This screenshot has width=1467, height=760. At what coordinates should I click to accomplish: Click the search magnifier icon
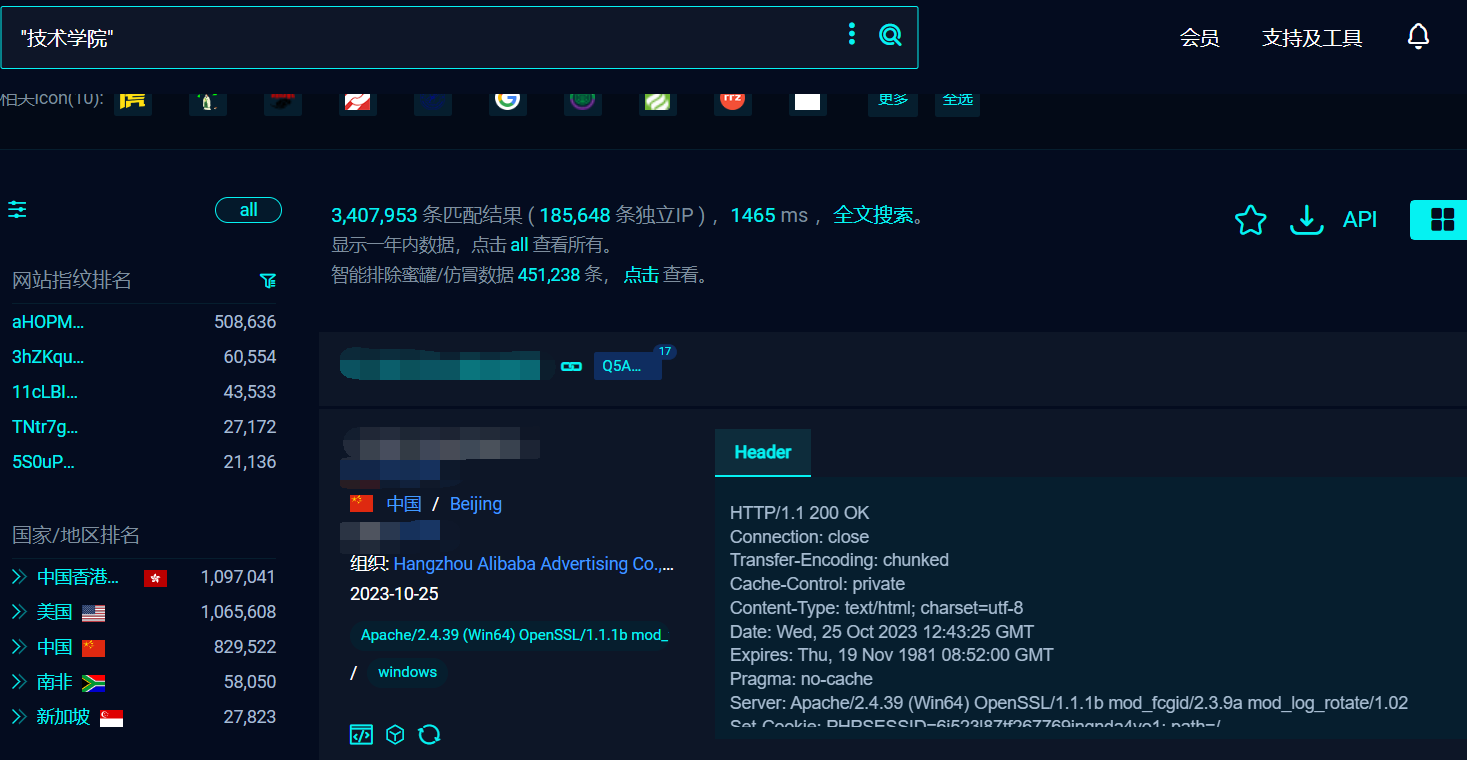[x=890, y=36]
